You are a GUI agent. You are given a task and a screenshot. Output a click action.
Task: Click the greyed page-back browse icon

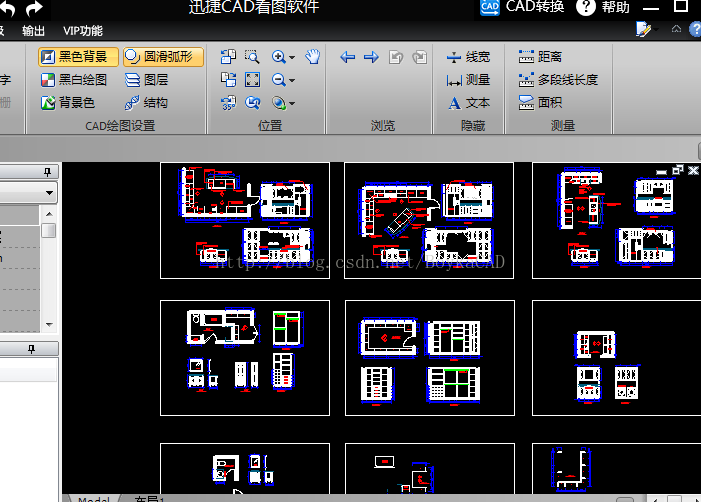396,57
